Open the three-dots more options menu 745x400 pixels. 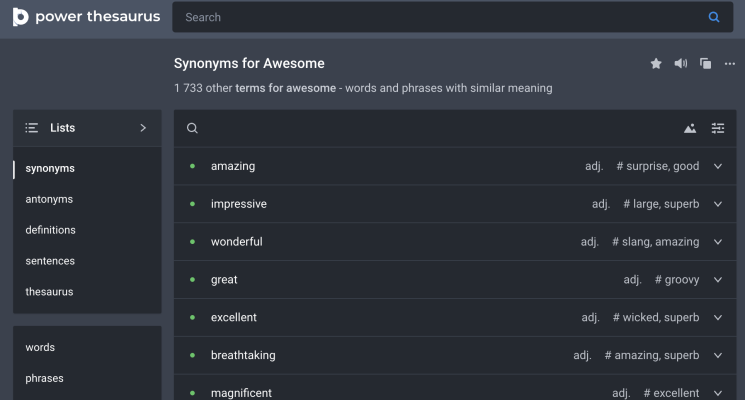[730, 64]
